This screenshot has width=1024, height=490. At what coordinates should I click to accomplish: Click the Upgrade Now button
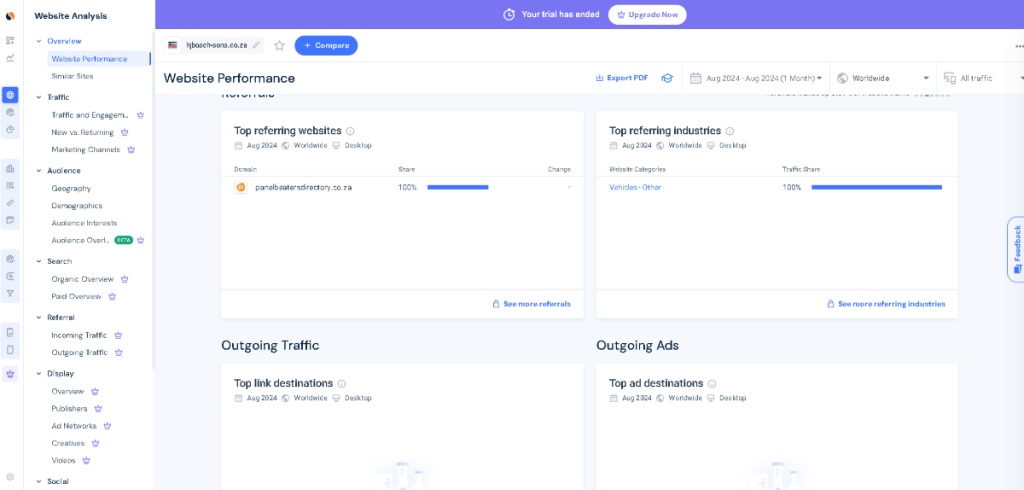point(647,15)
